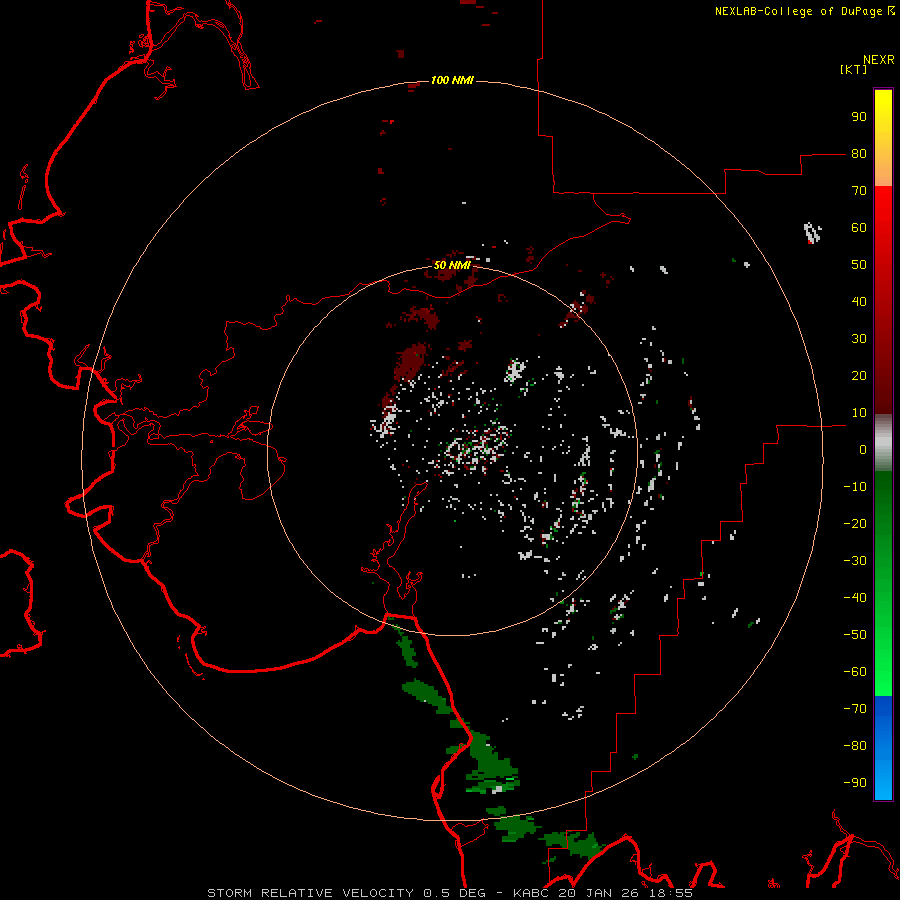Screen dimensions: 900x900
Task: Click the gray zero-velocity segment of color bar
Action: tap(883, 443)
